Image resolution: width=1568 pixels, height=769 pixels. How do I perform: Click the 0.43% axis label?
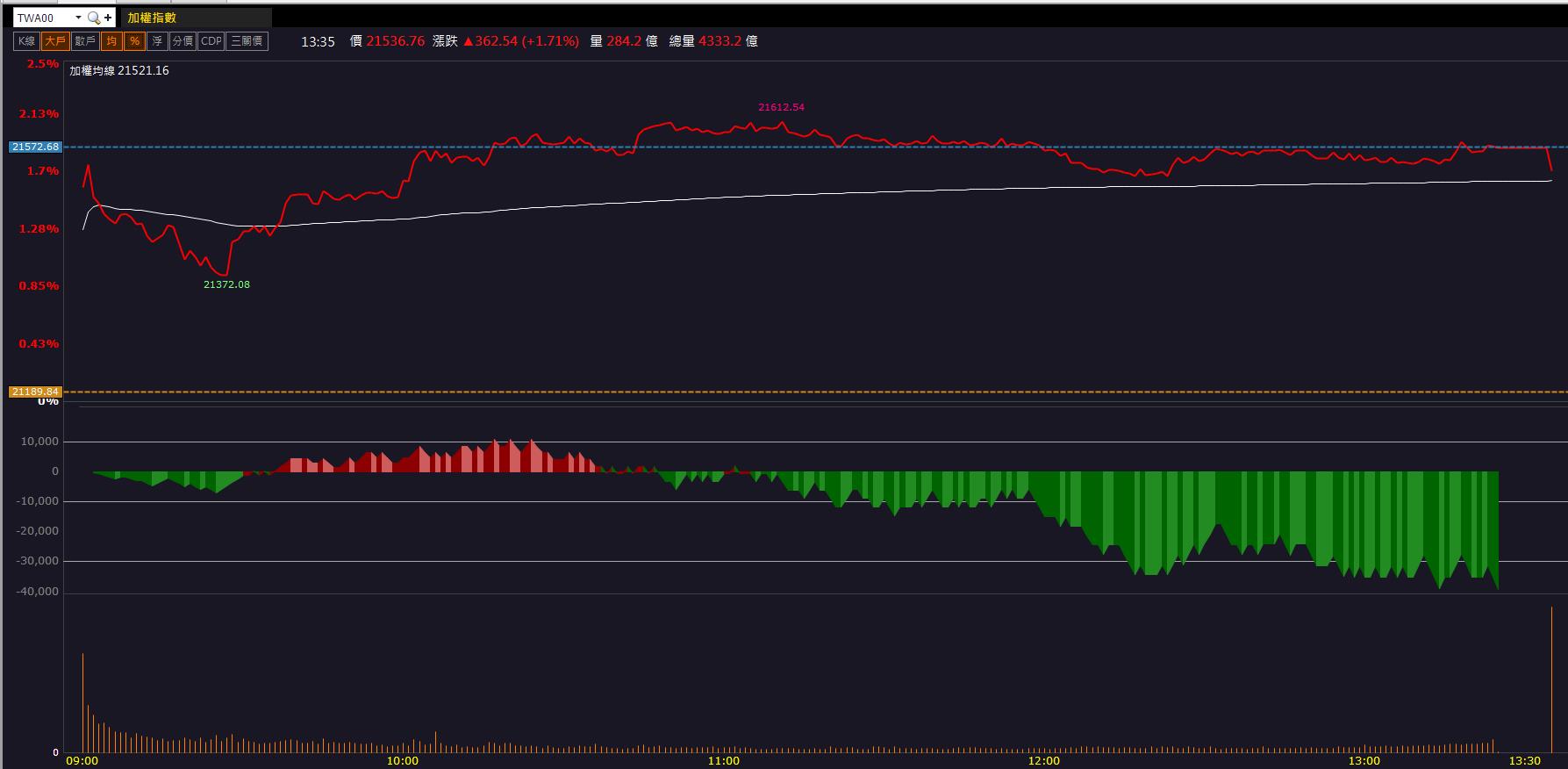pyautogui.click(x=39, y=344)
